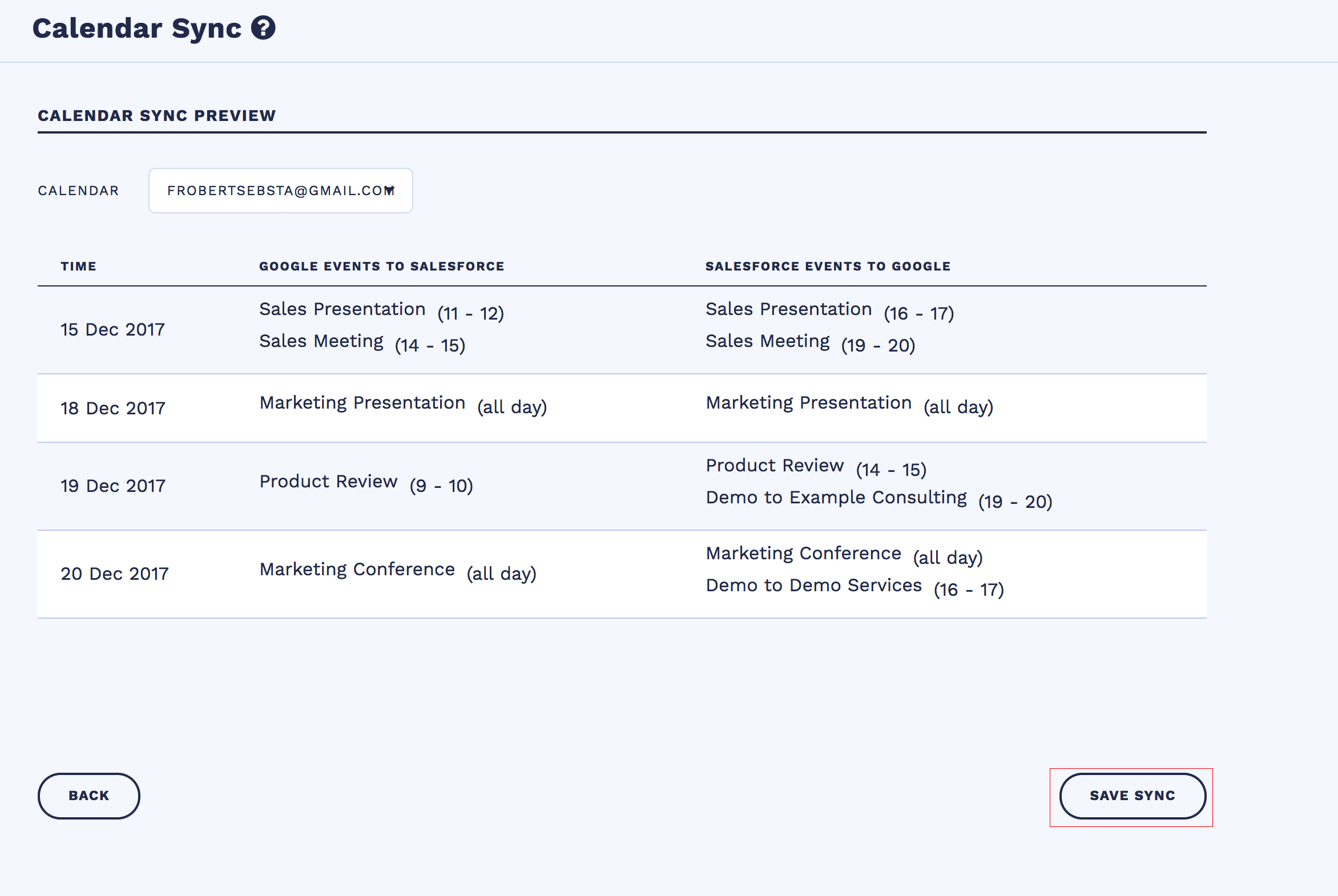Viewport: 1338px width, 896px height.
Task: Click Demo to Example Consulting event
Action: (878, 499)
